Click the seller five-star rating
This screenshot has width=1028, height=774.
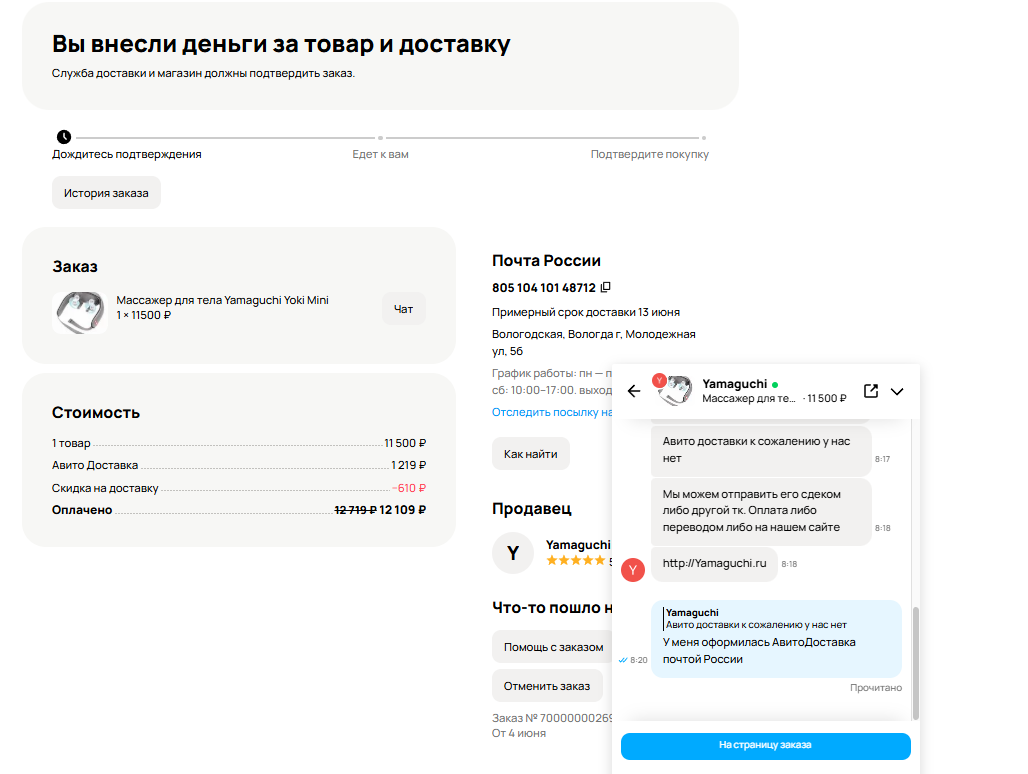pos(575,560)
